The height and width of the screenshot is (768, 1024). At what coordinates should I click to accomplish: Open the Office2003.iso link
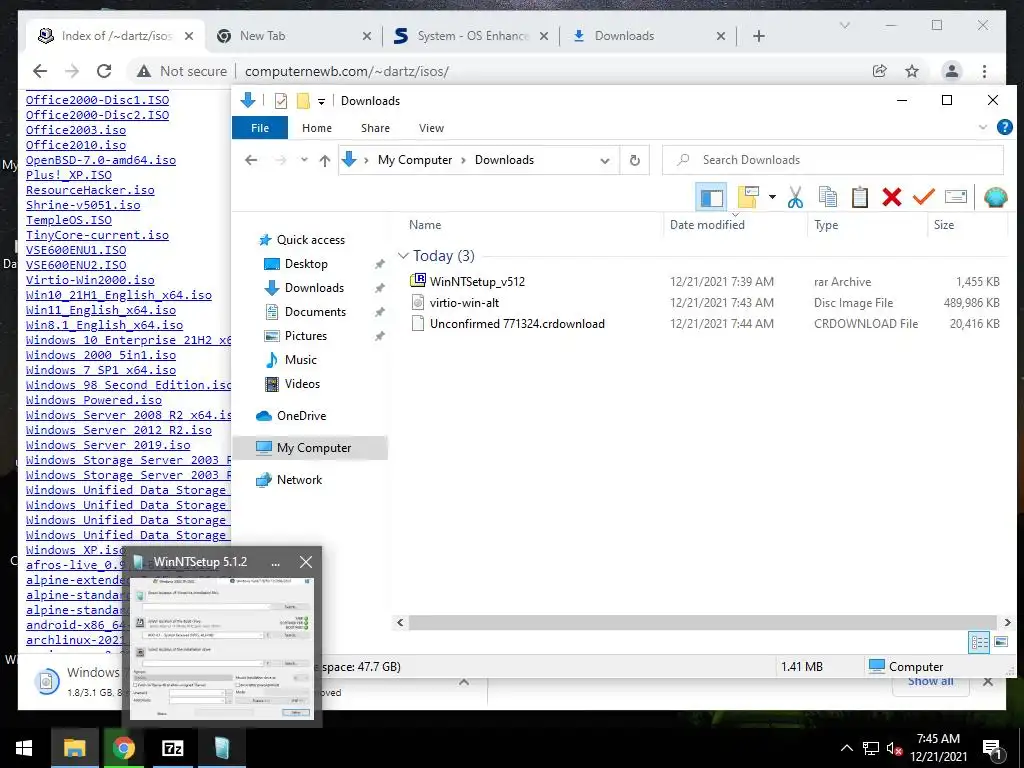[76, 130]
